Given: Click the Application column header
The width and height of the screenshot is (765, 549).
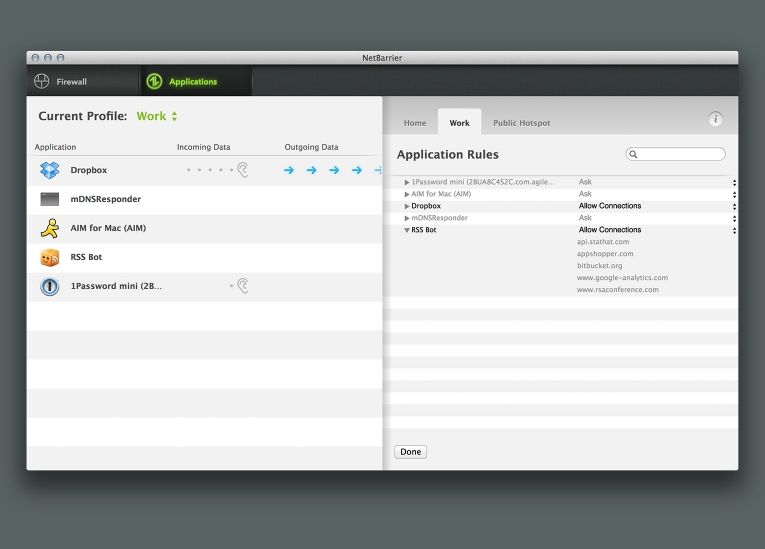Looking at the screenshot, I should (55, 147).
